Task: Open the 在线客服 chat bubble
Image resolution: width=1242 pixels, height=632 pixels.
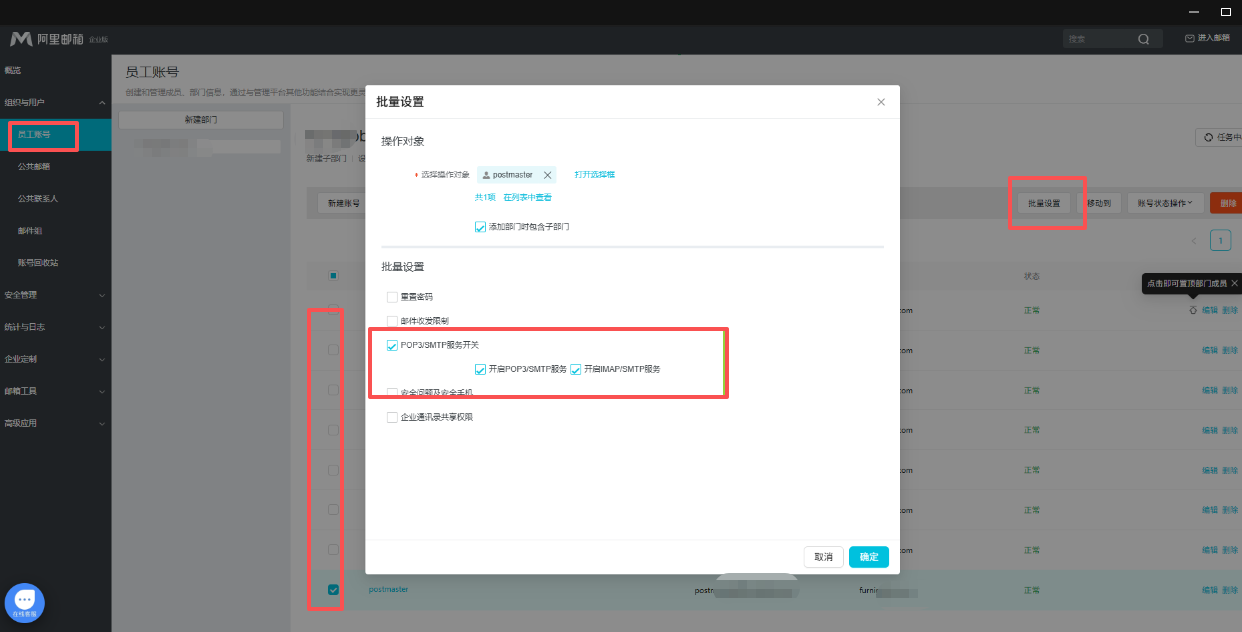Action: point(25,602)
